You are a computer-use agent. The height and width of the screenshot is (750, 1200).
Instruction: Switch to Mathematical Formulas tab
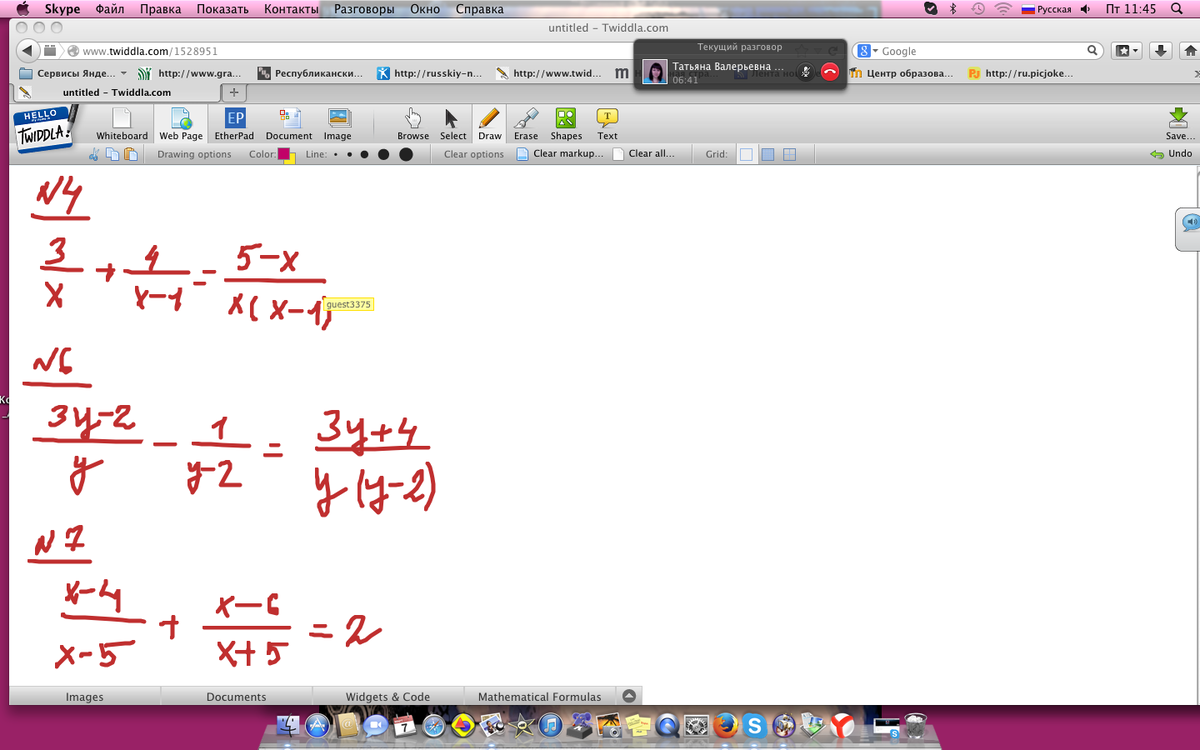(539, 697)
